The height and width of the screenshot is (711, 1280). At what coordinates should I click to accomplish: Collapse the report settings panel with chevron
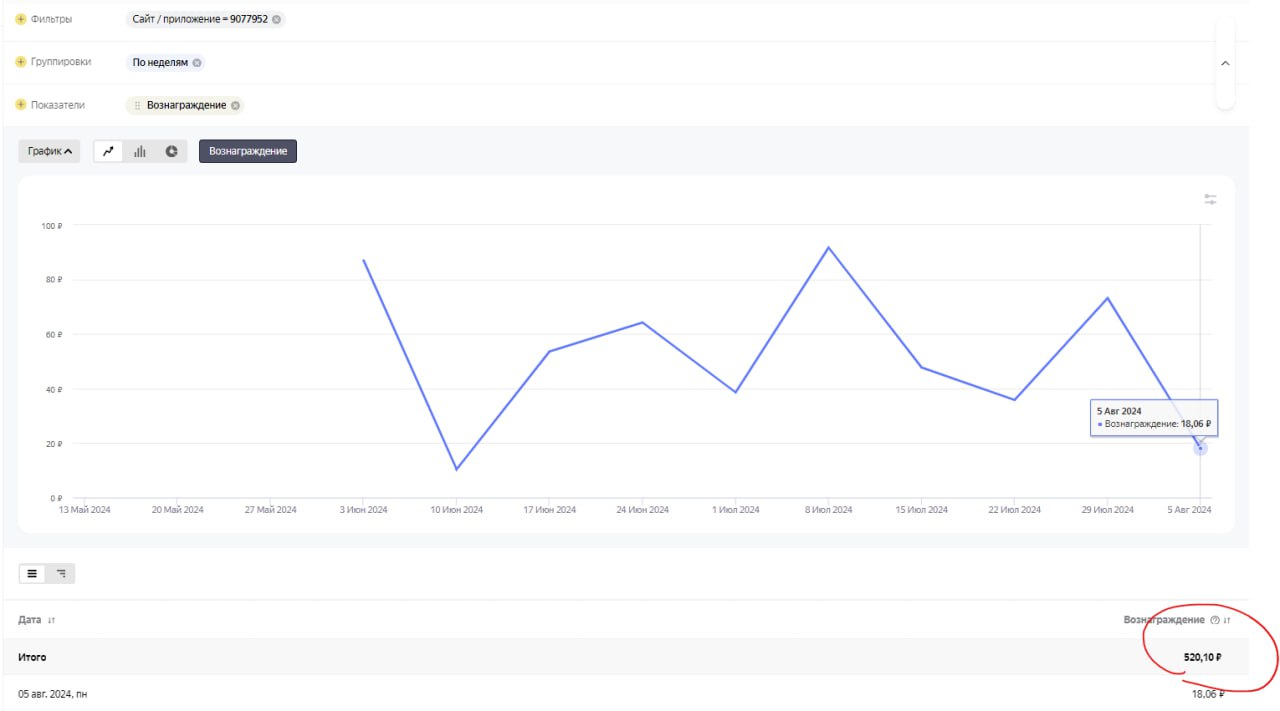point(1225,63)
